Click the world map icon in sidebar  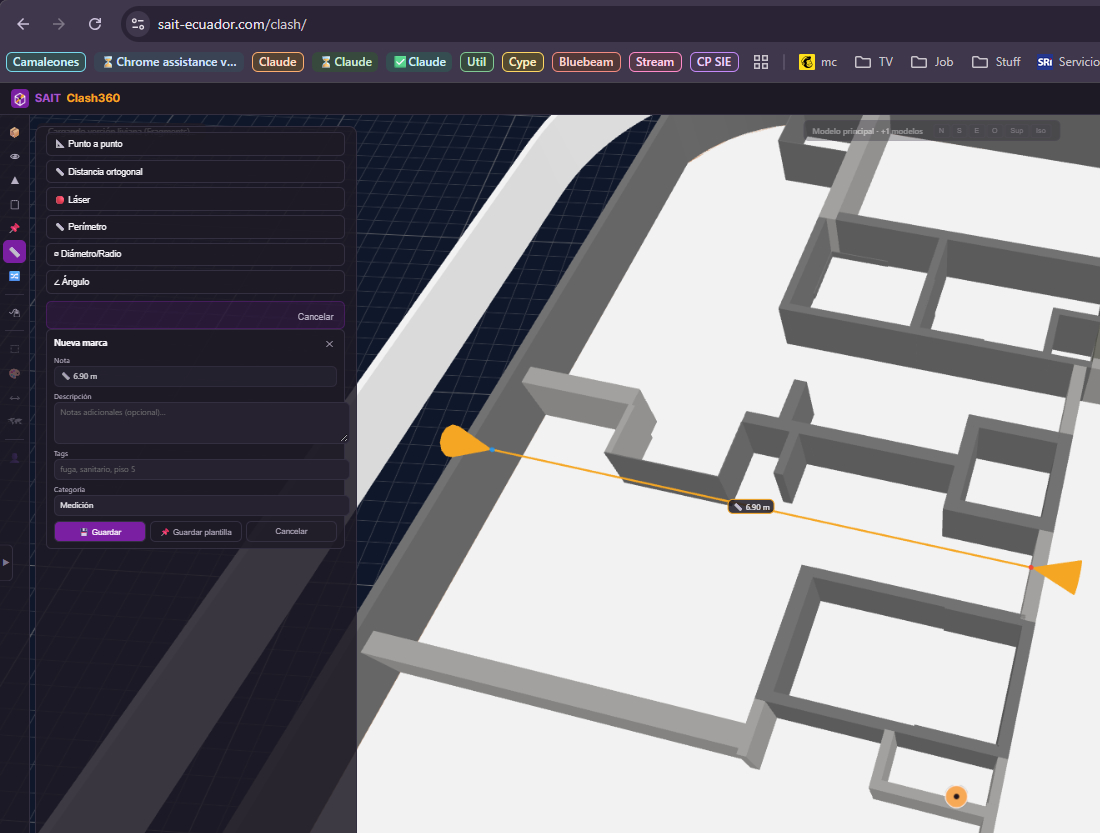[14, 421]
